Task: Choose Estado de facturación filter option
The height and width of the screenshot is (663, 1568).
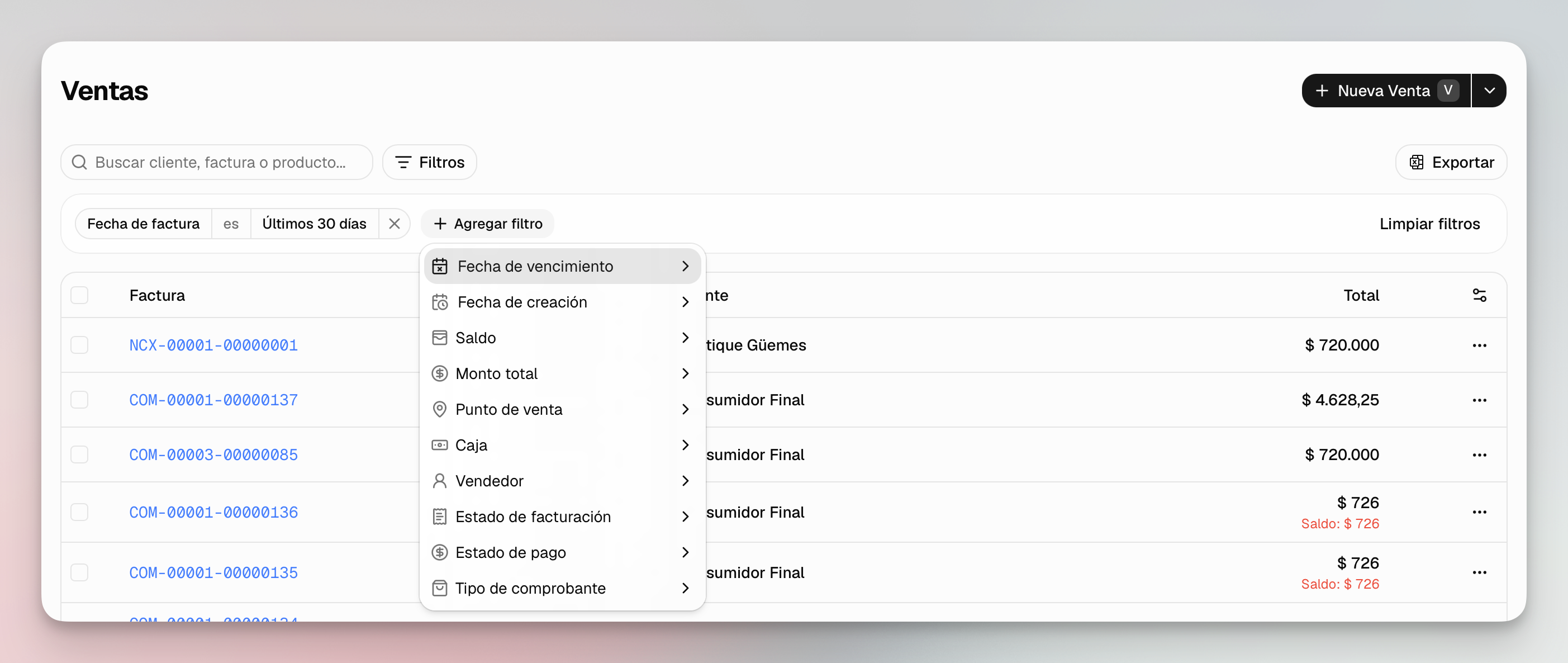Action: coord(562,517)
